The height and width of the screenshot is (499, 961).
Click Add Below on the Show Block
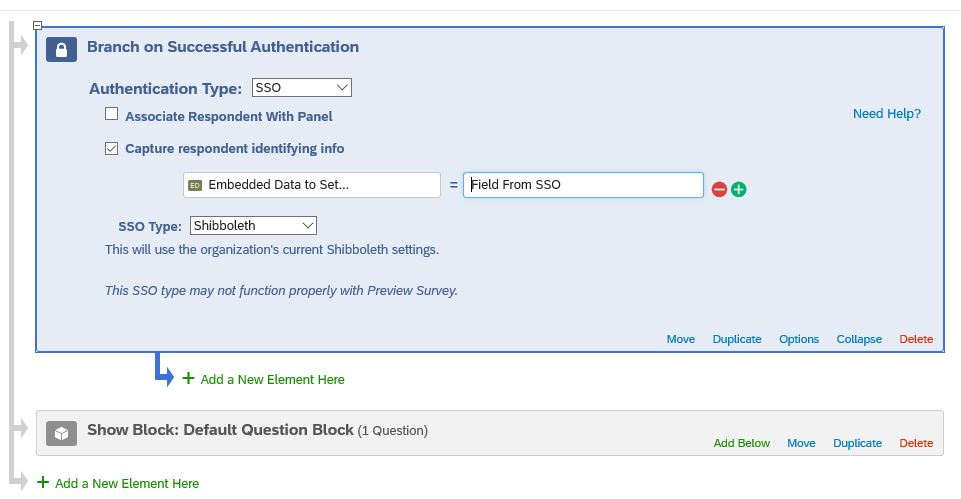(x=742, y=443)
